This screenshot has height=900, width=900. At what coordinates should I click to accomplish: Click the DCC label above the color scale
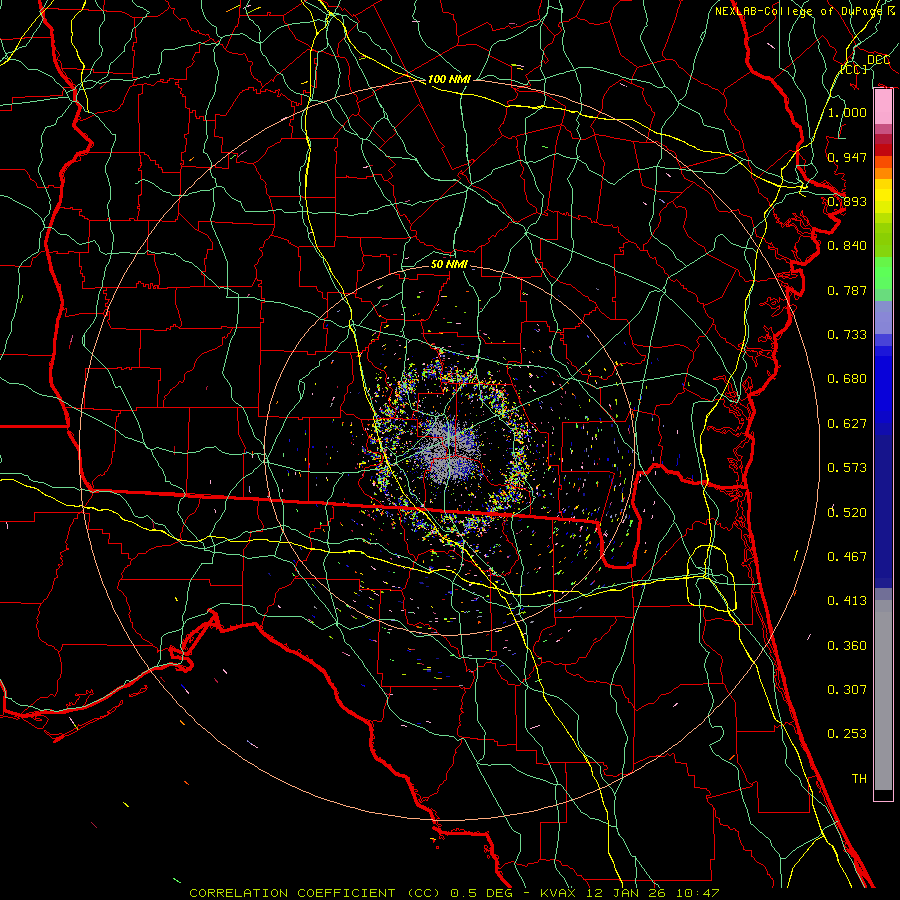(878, 60)
